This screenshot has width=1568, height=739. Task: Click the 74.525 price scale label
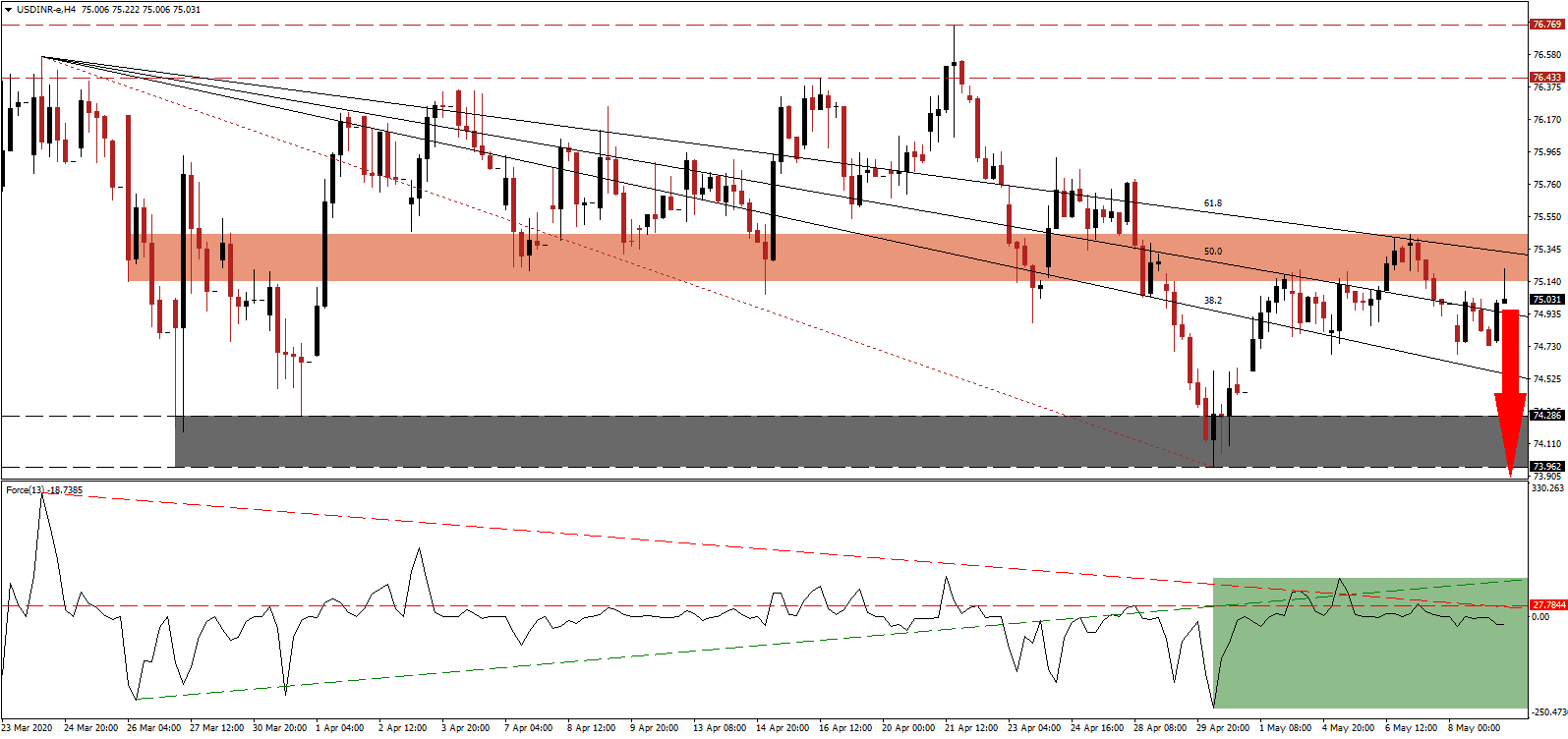pyautogui.click(x=1547, y=379)
